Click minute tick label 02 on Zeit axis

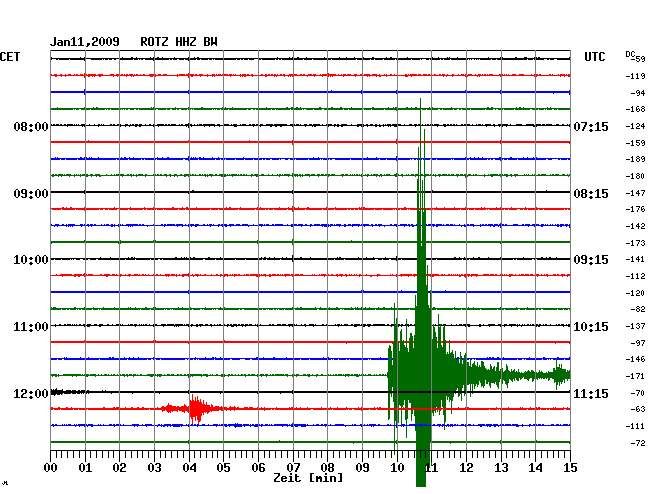[x=119, y=468]
